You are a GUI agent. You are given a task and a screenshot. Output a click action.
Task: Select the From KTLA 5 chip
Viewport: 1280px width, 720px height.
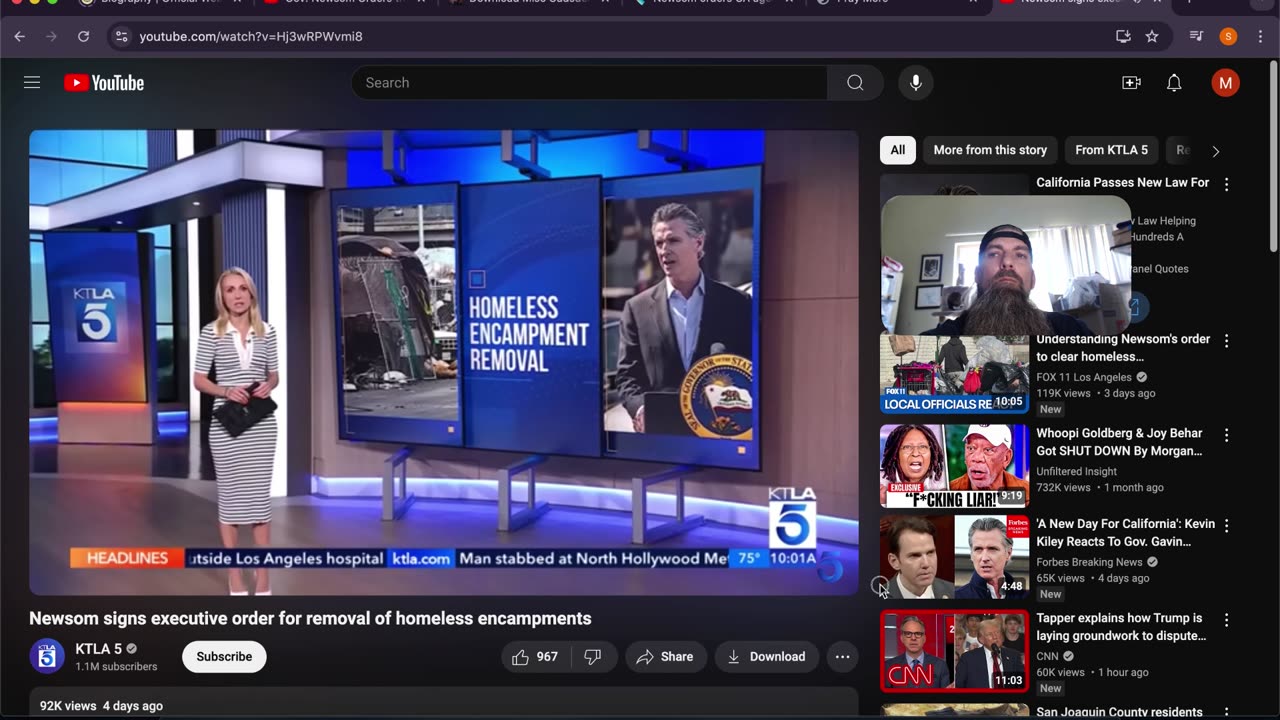[1111, 150]
